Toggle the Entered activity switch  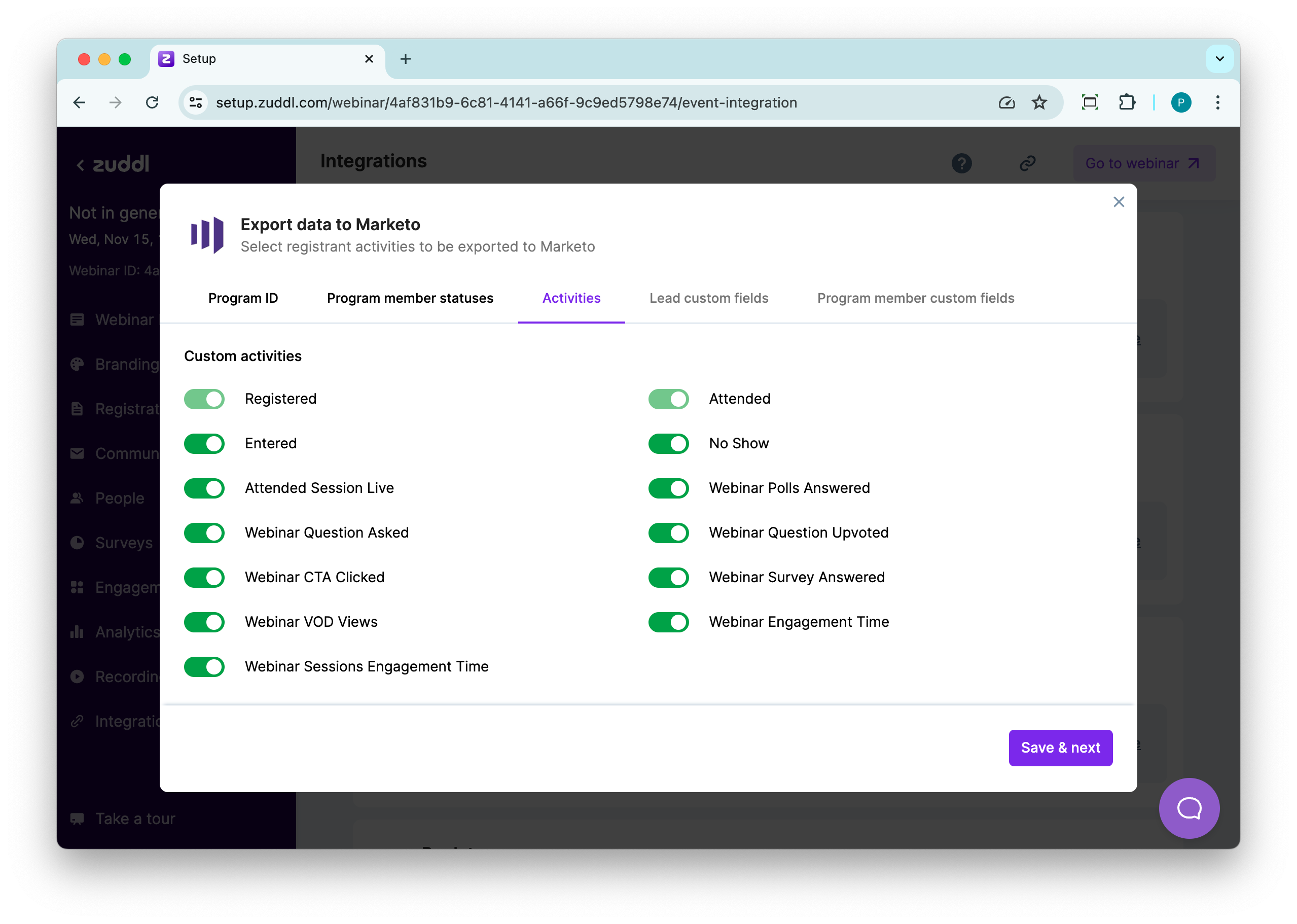[204, 444]
